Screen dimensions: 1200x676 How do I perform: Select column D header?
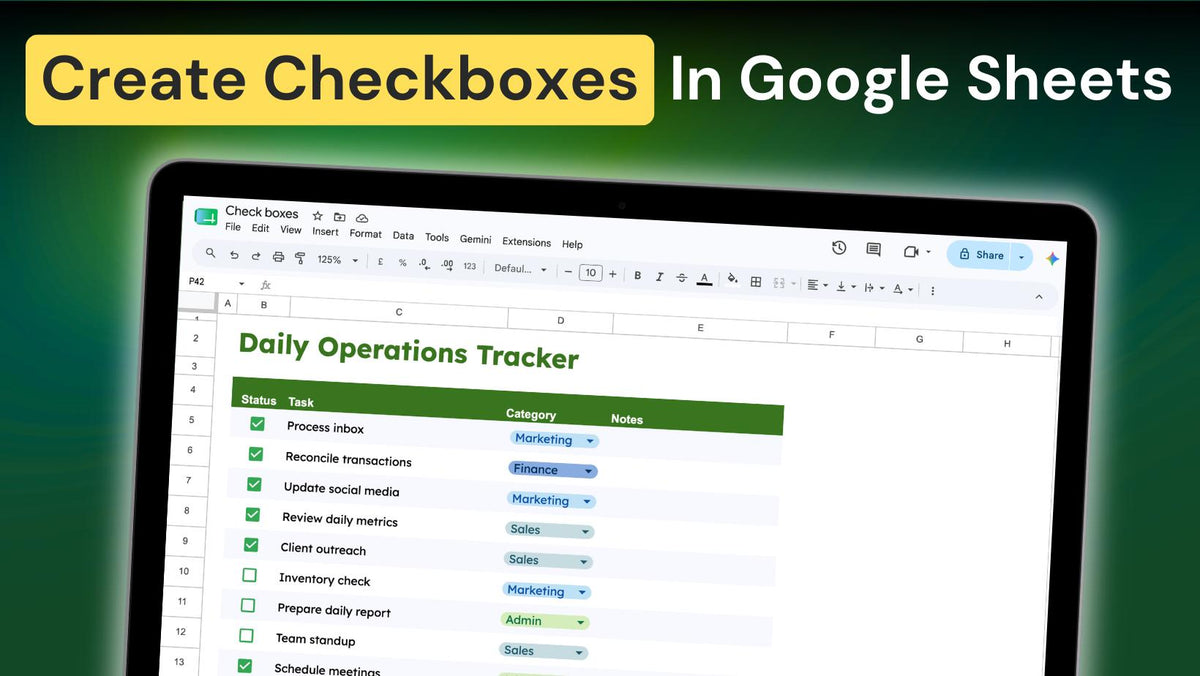560,320
